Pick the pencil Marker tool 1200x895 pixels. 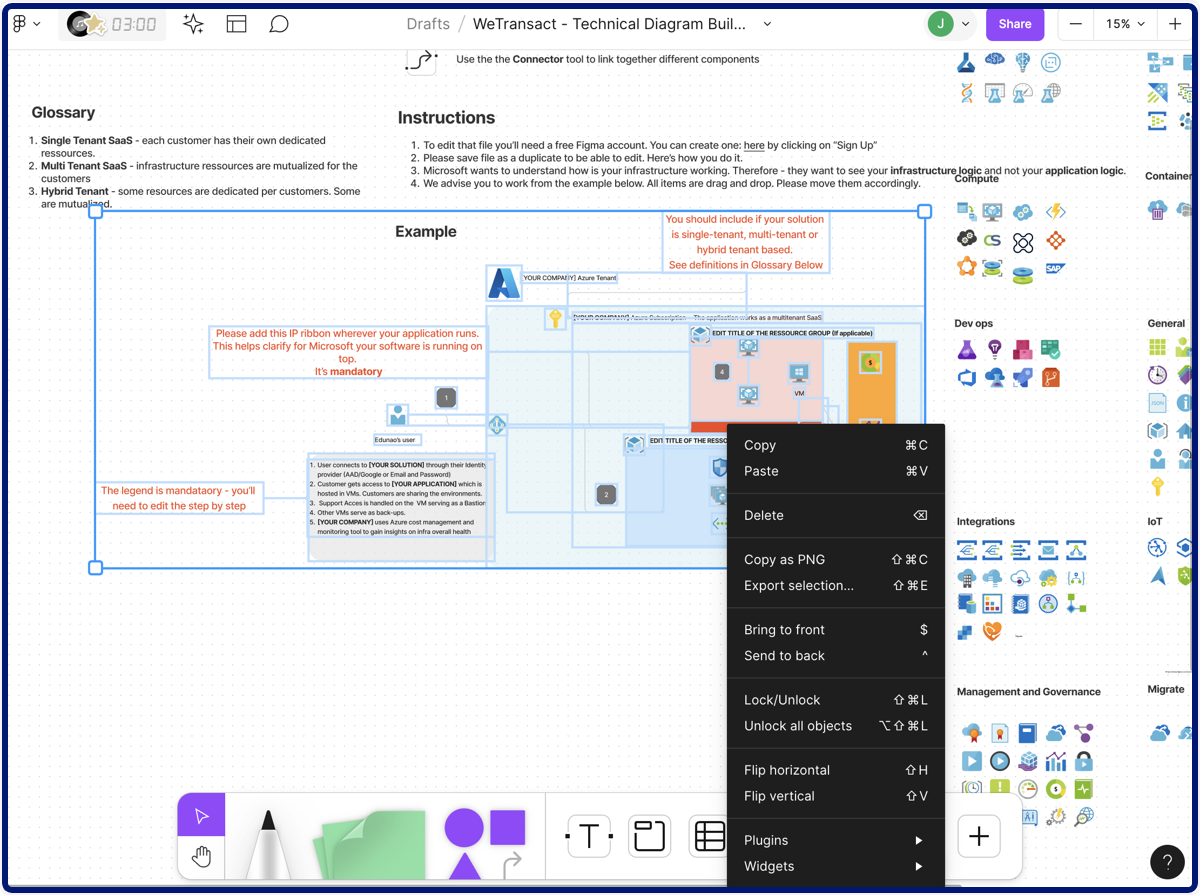(268, 844)
